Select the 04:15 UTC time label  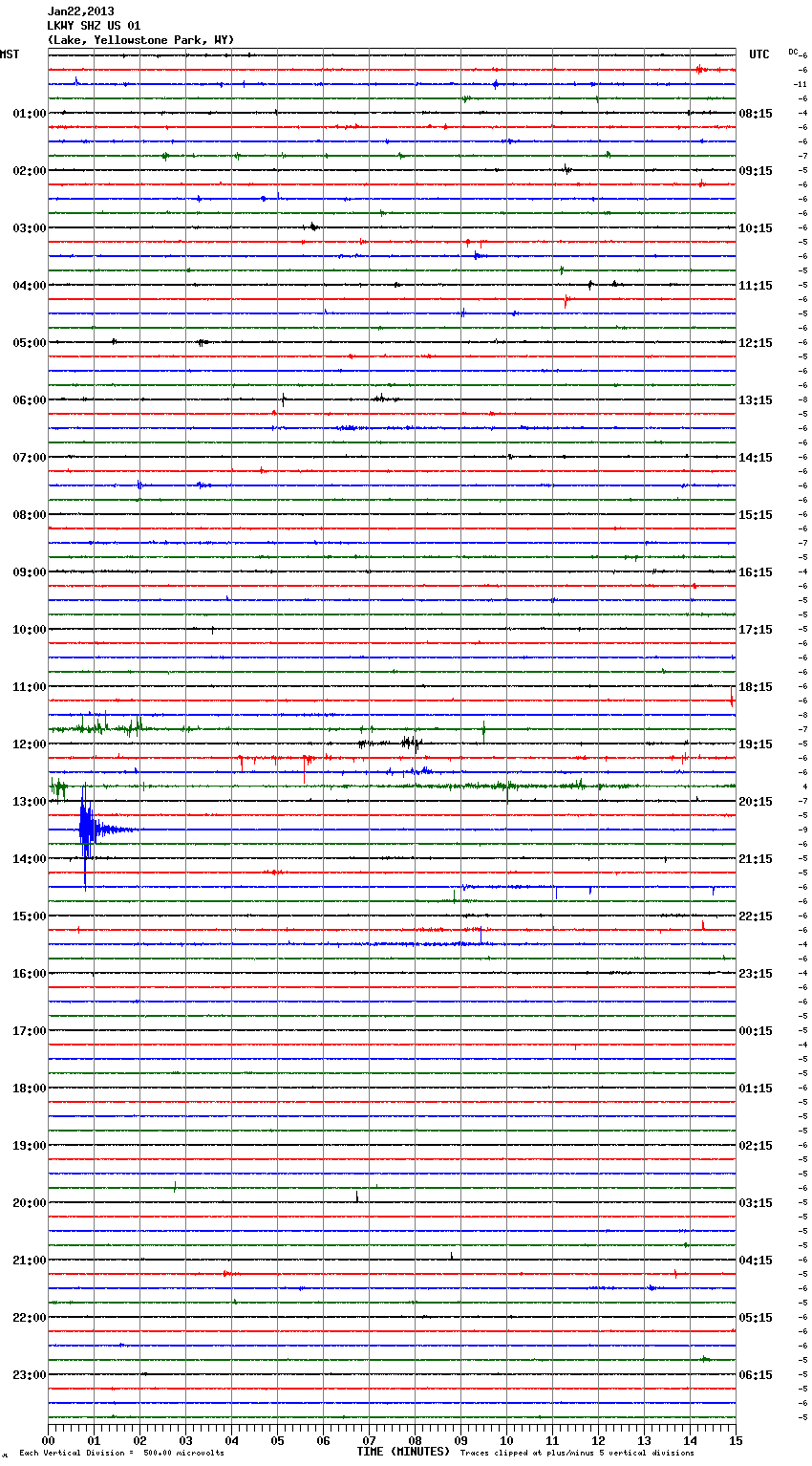click(756, 1261)
